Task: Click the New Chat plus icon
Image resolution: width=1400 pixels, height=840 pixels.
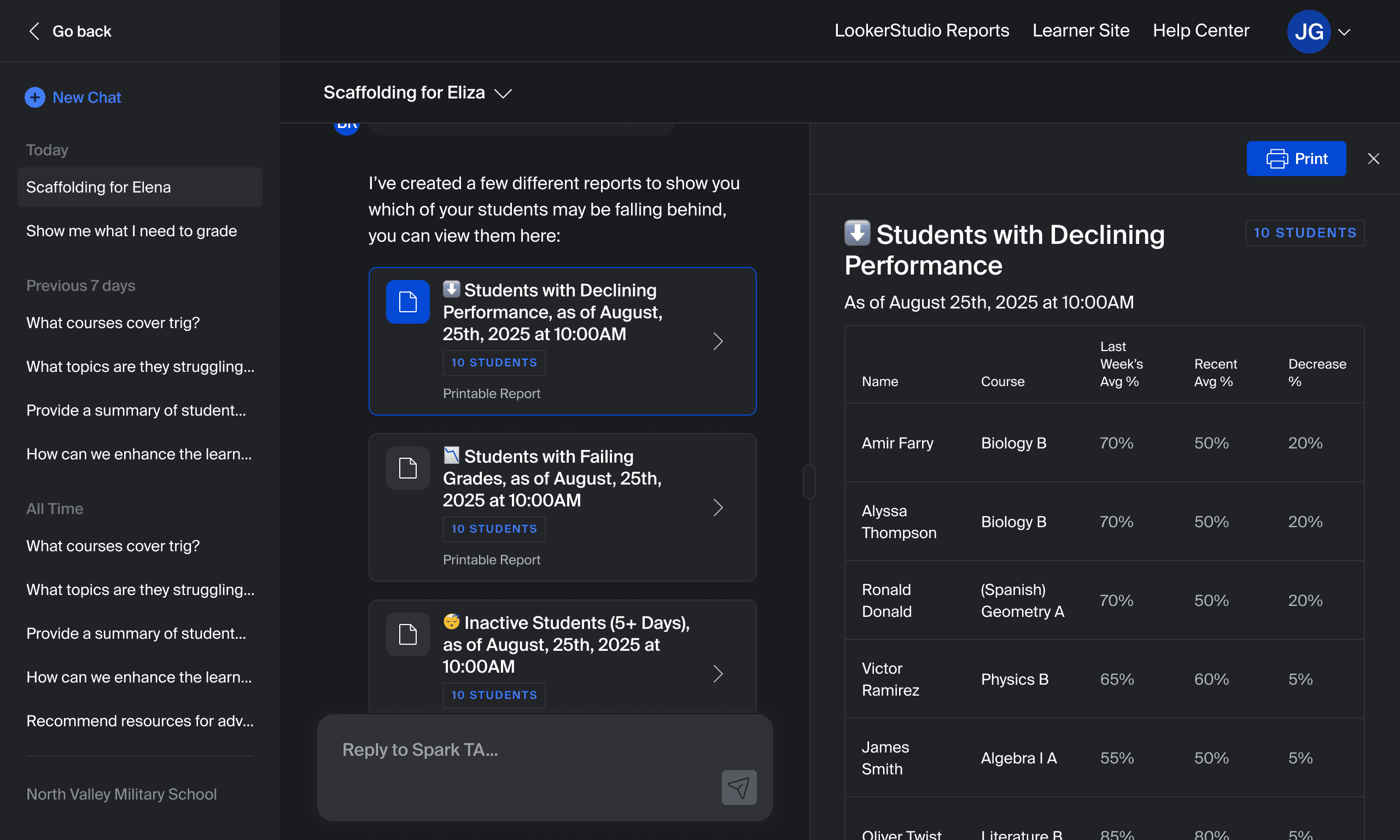Action: click(x=34, y=97)
